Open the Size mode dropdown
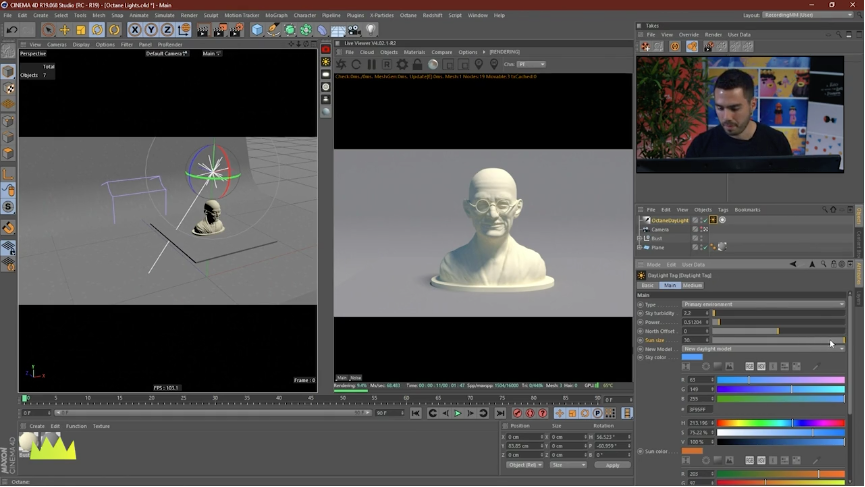This screenshot has height=487, width=865. pyautogui.click(x=568, y=465)
